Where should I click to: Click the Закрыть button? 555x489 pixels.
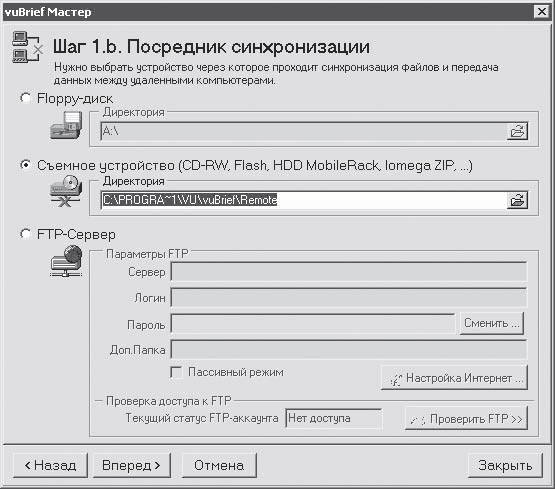point(505,465)
